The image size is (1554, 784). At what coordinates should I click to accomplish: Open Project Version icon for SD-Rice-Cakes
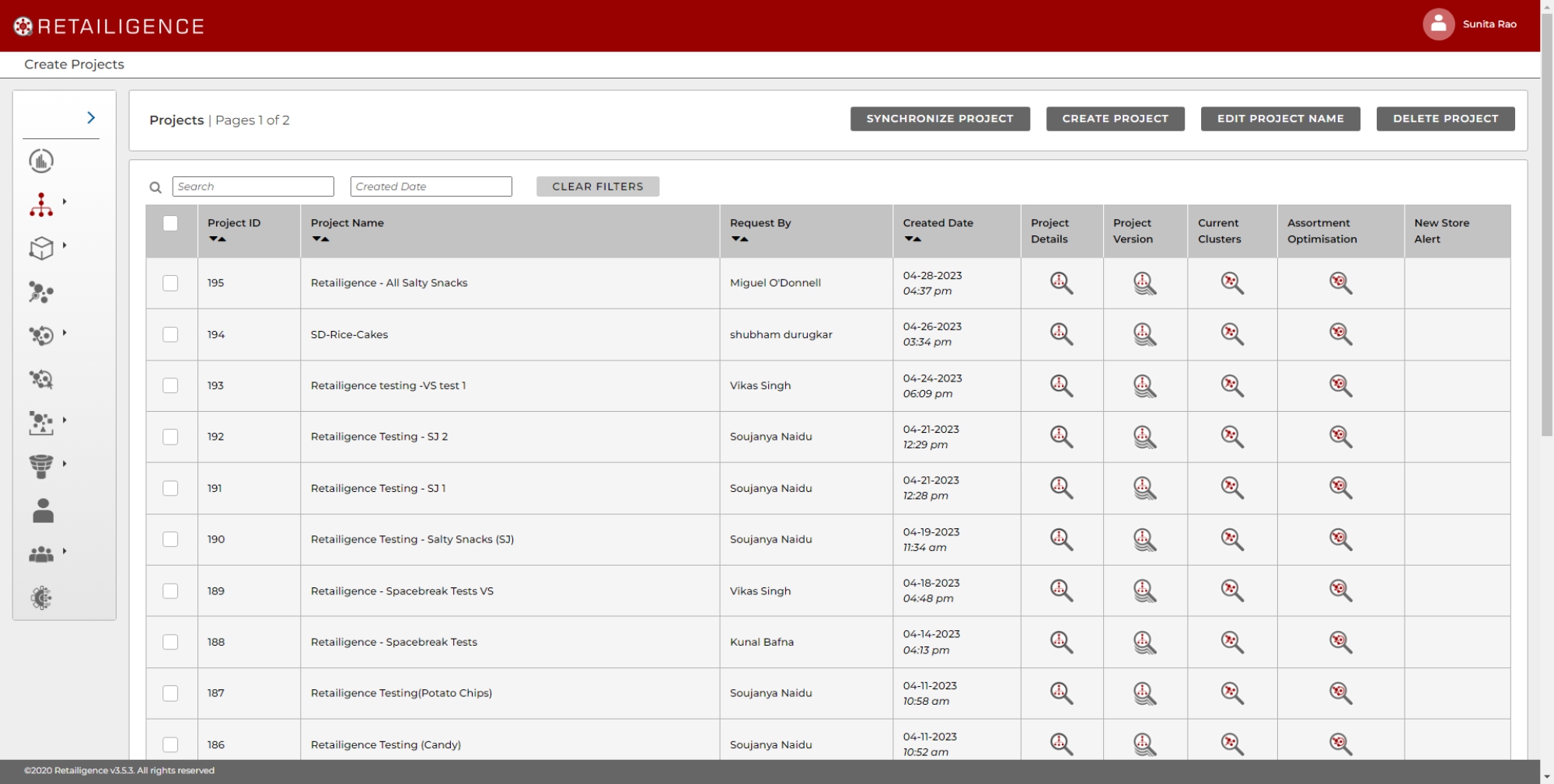(1144, 335)
